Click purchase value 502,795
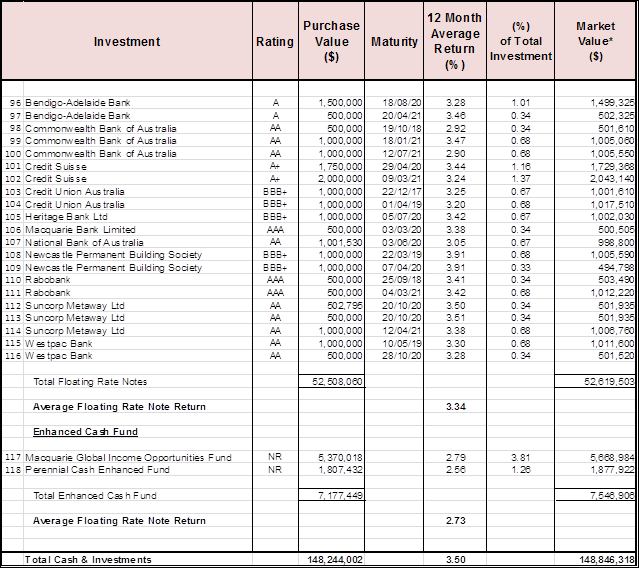This screenshot has height=568, width=639. [345, 306]
